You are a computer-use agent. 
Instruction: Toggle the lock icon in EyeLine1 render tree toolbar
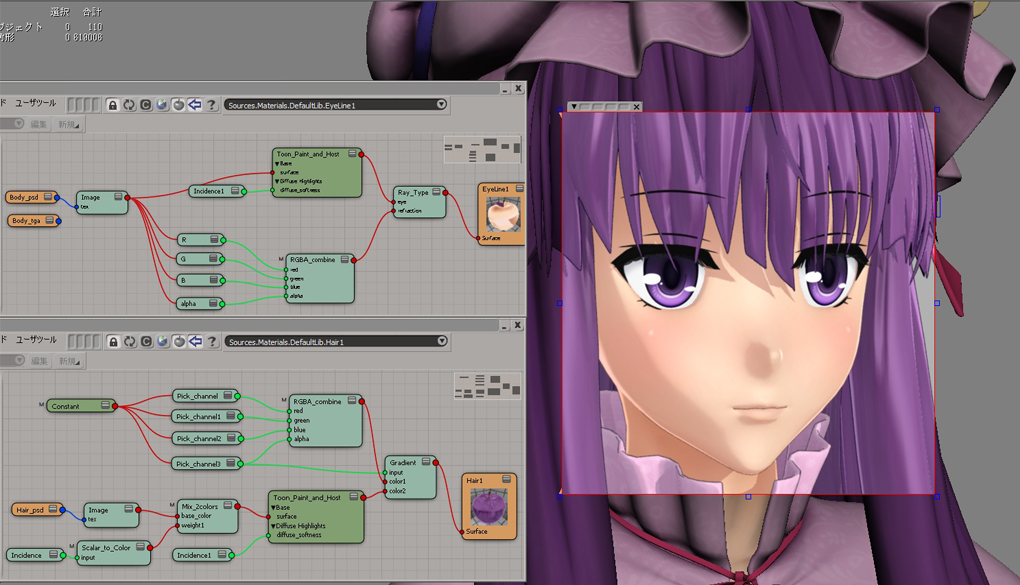[113, 105]
